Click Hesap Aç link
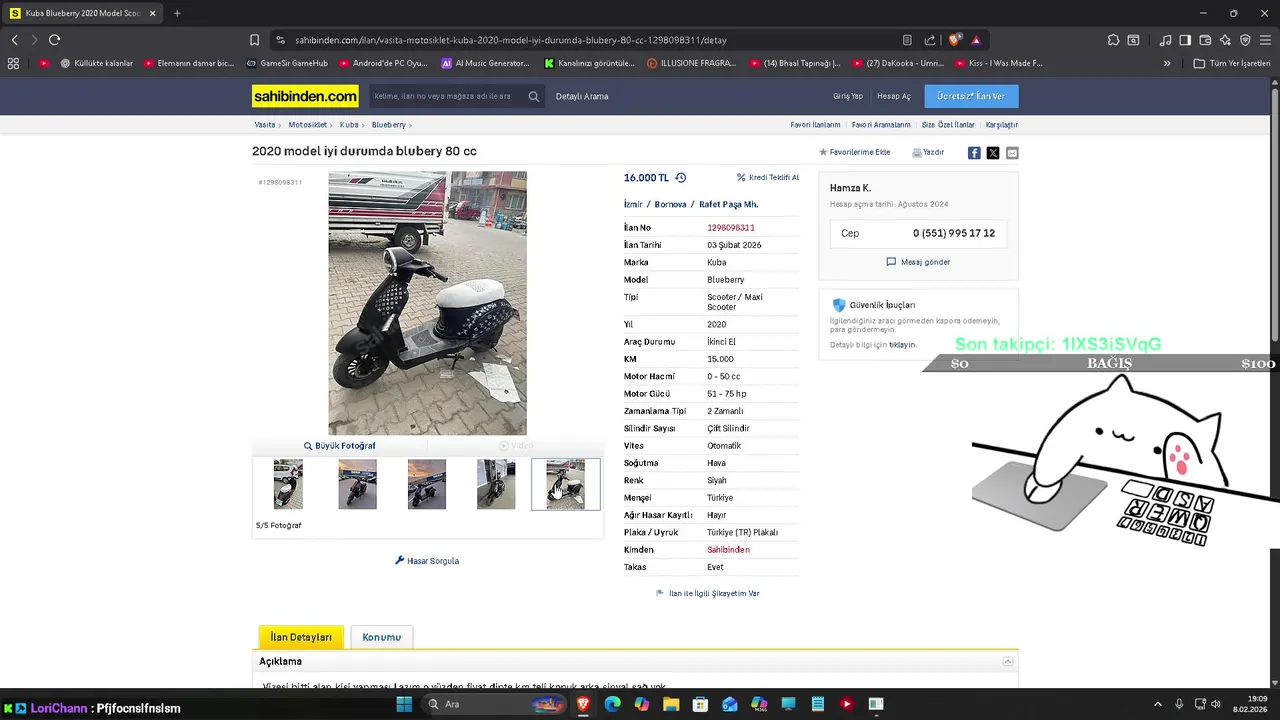 pyautogui.click(x=894, y=96)
